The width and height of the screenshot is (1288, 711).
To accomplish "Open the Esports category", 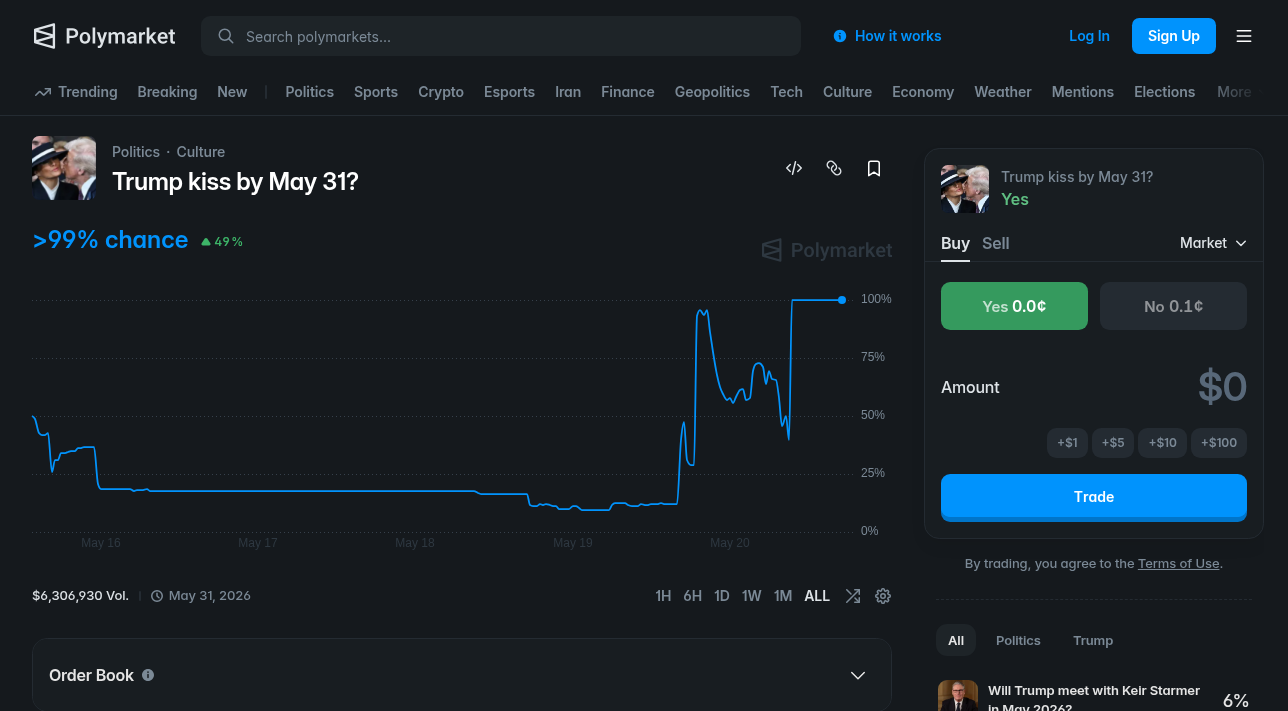I will [509, 92].
